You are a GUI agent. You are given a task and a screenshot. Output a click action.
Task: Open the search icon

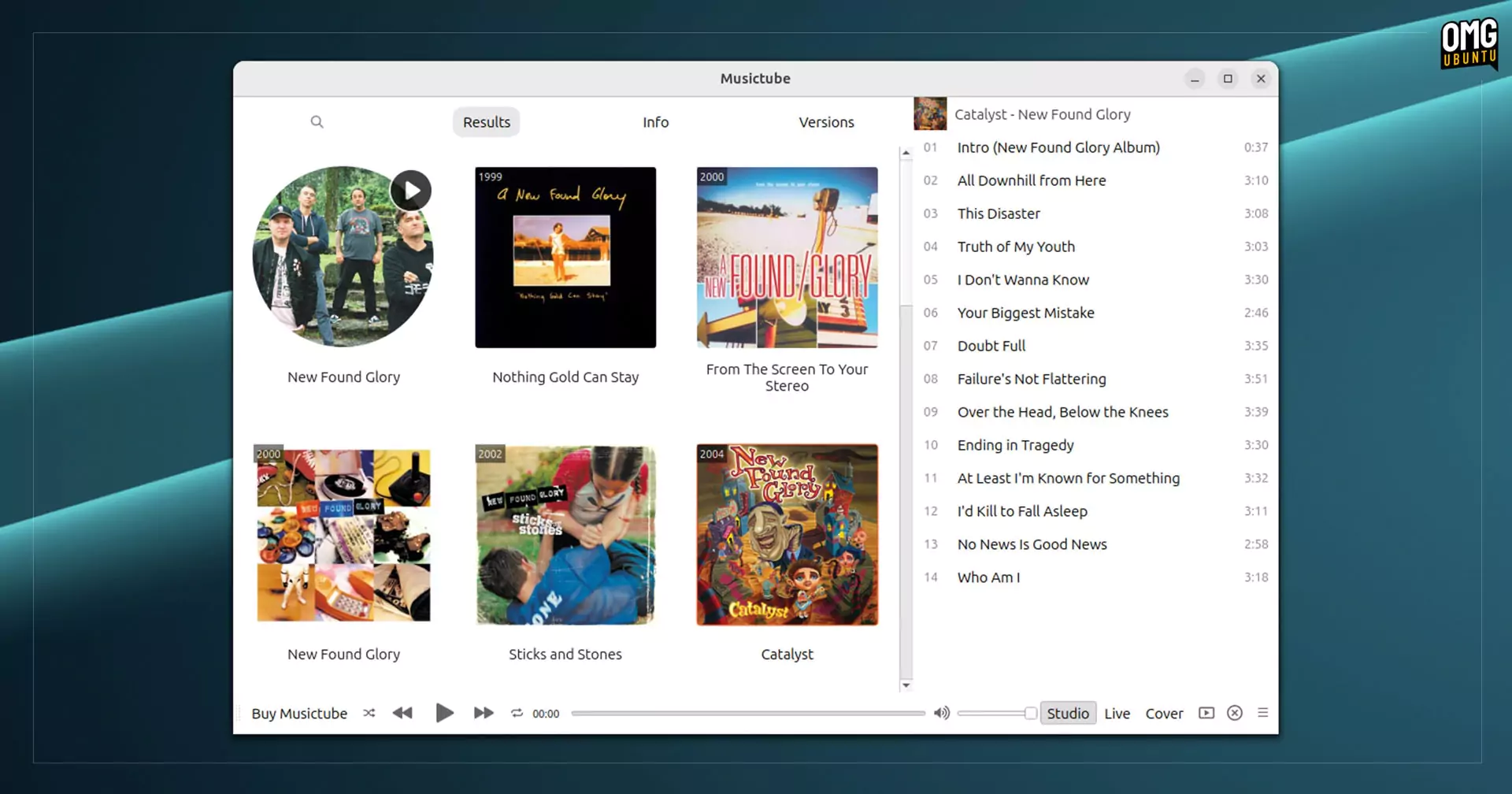point(317,121)
